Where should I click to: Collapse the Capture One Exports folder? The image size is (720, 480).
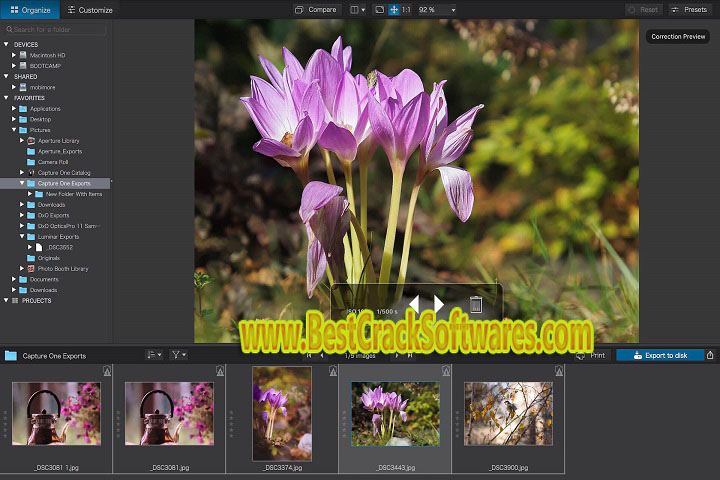(x=22, y=183)
